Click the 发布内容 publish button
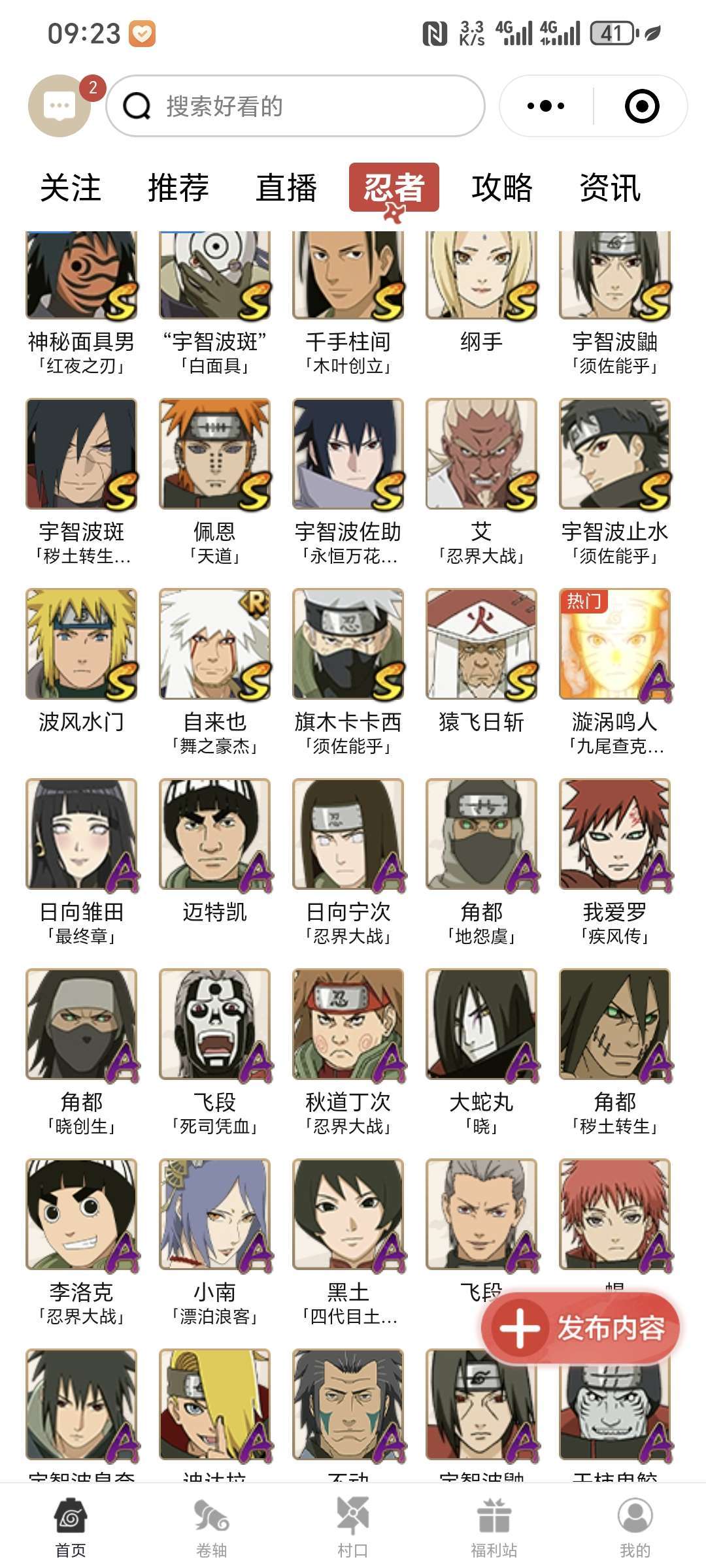Screen dimensions: 706x1568 [580, 1328]
